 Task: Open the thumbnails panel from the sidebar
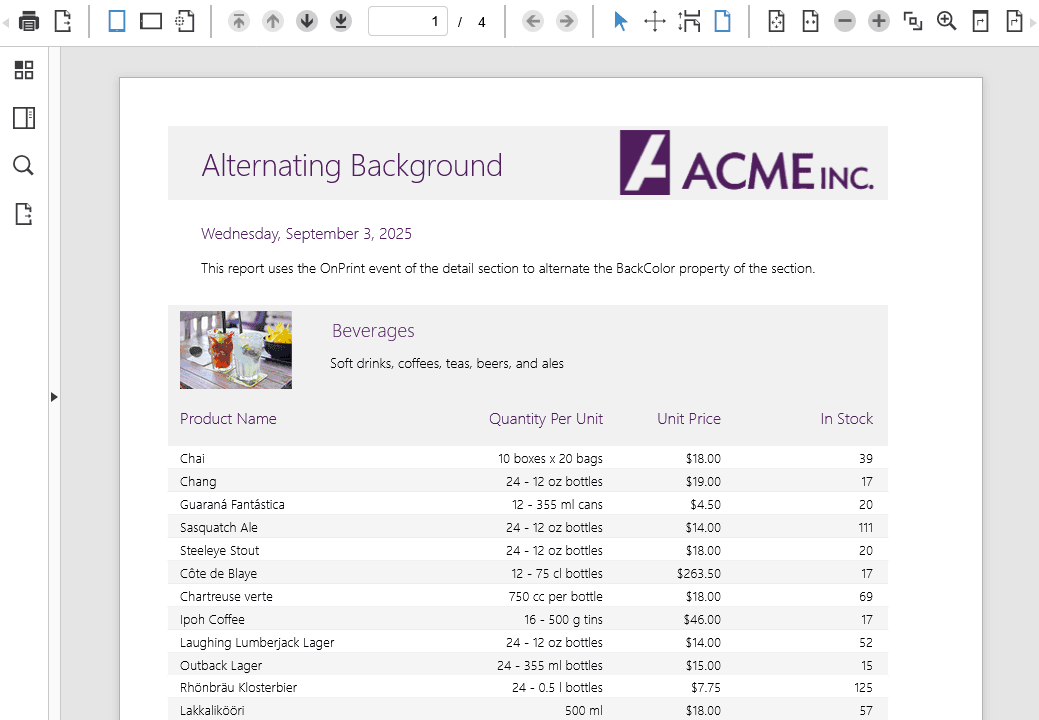click(x=24, y=70)
